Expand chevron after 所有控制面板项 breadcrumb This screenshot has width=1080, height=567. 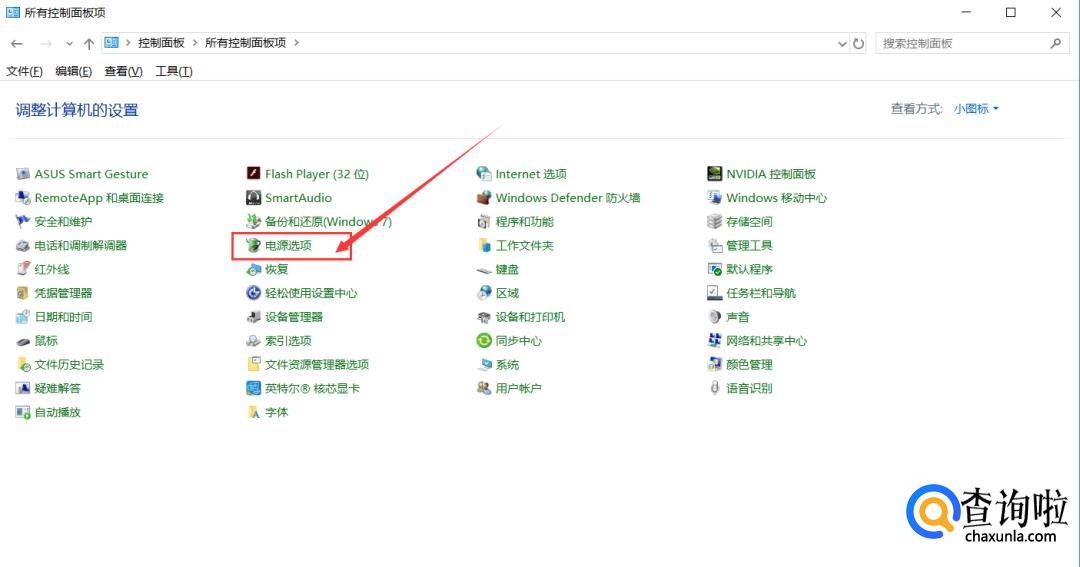point(296,43)
